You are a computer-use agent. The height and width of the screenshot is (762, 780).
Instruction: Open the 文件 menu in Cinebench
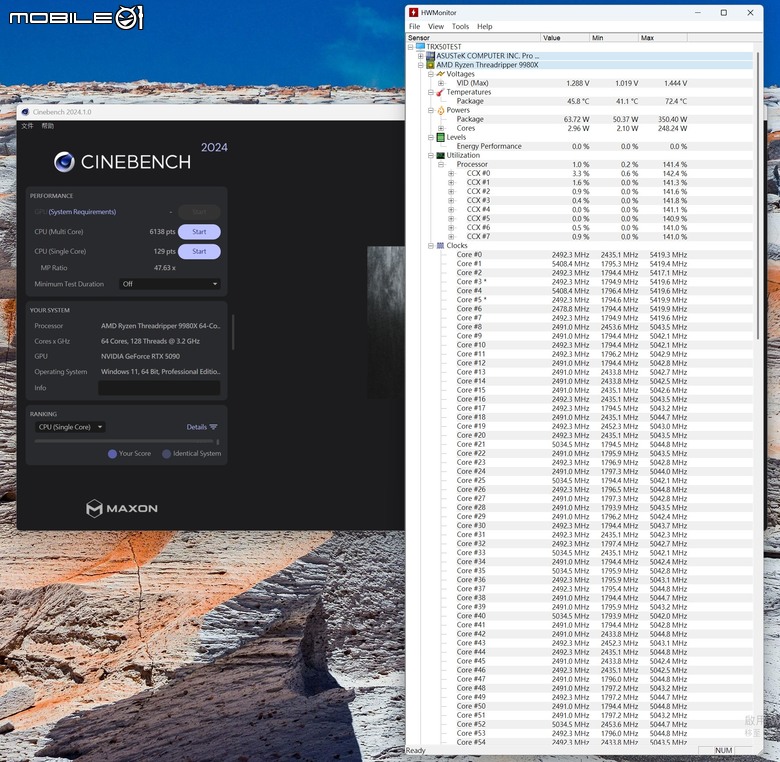(x=27, y=126)
